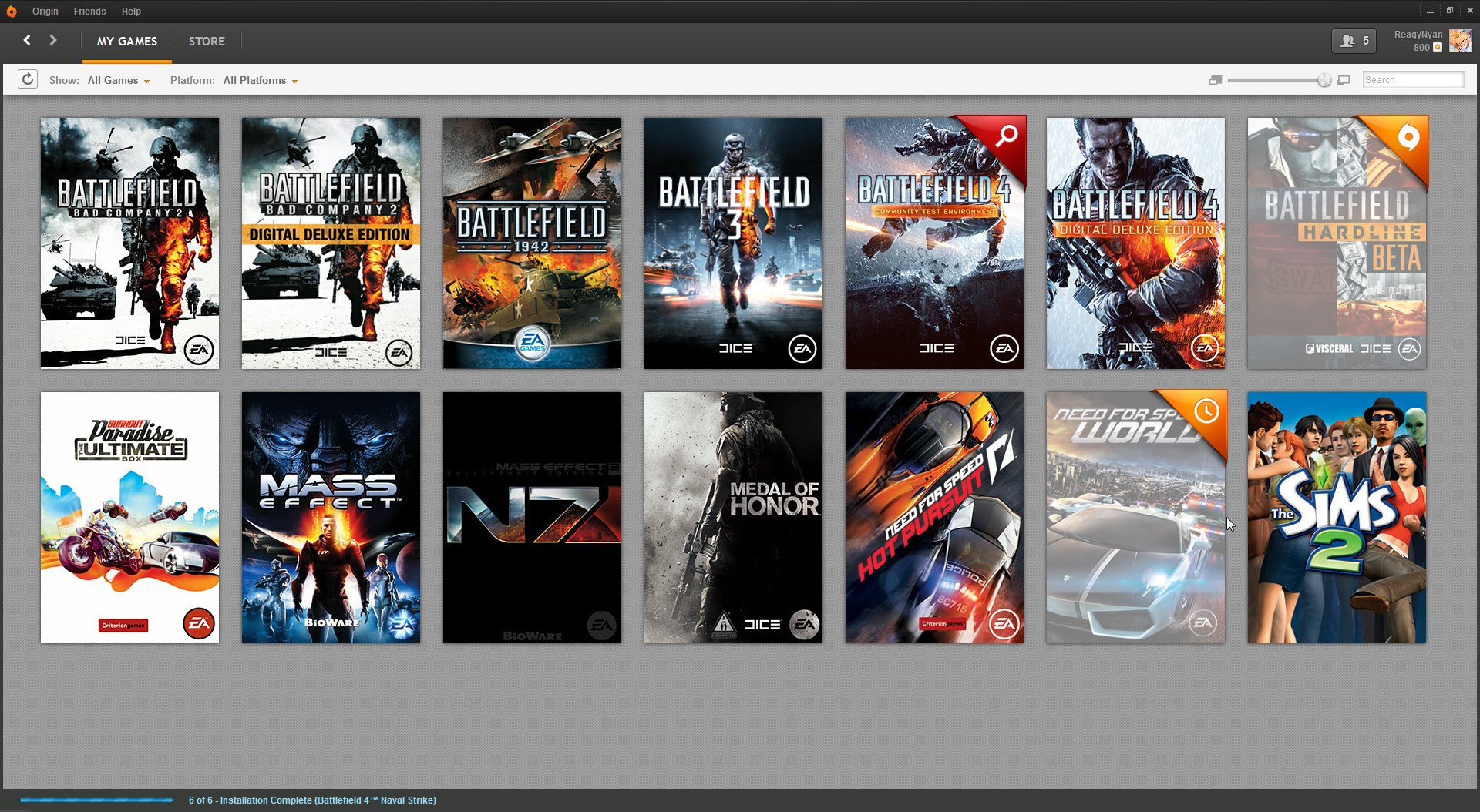Minimize the Origin window
The width and height of the screenshot is (1480, 812).
(x=1430, y=11)
